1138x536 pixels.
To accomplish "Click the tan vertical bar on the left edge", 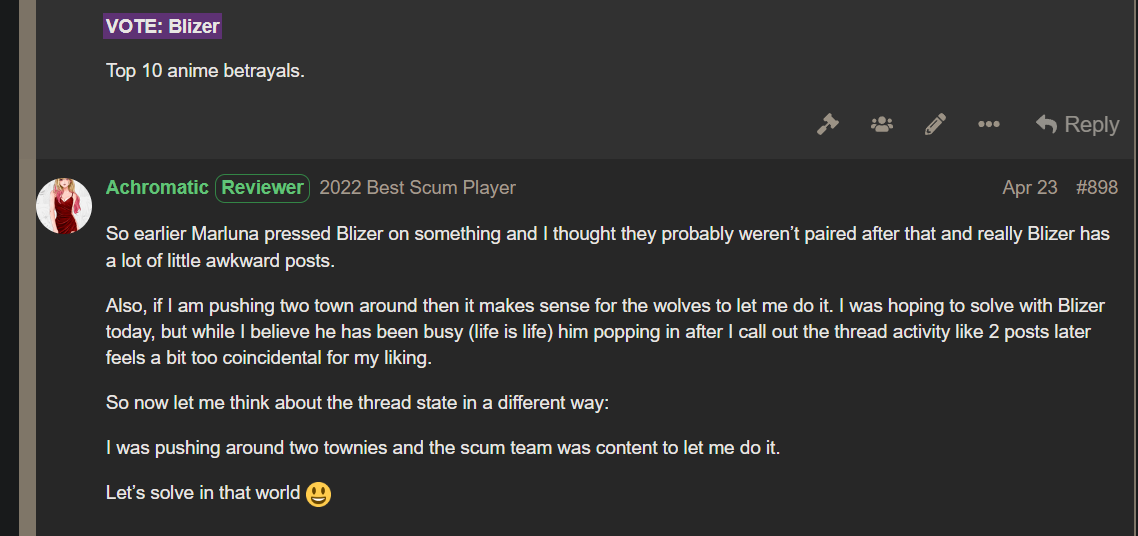I will (28, 268).
